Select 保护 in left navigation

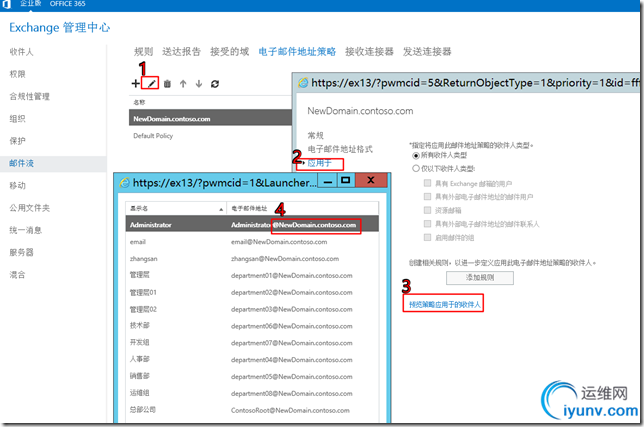(x=17, y=141)
